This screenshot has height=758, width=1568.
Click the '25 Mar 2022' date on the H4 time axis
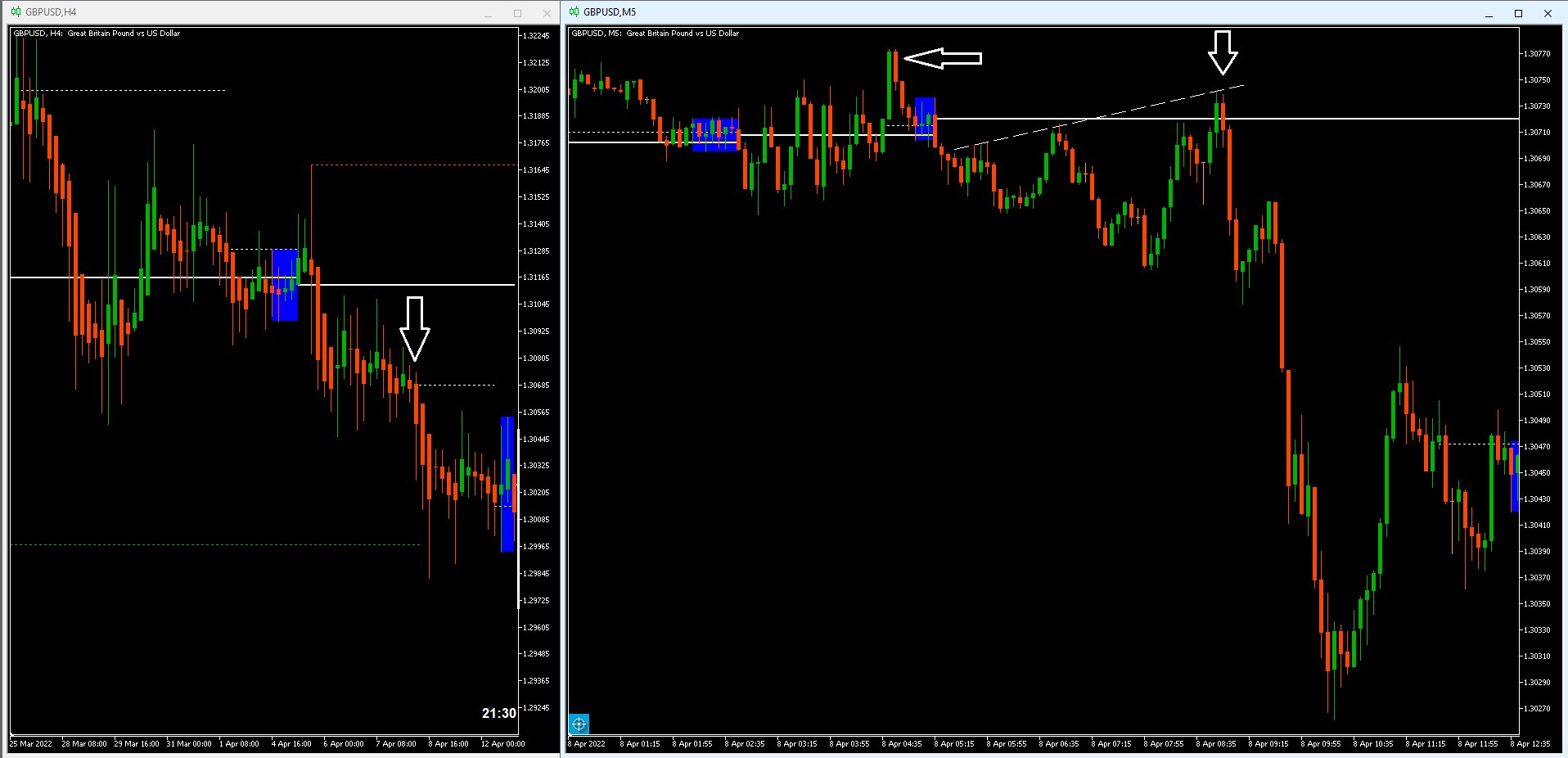point(30,744)
